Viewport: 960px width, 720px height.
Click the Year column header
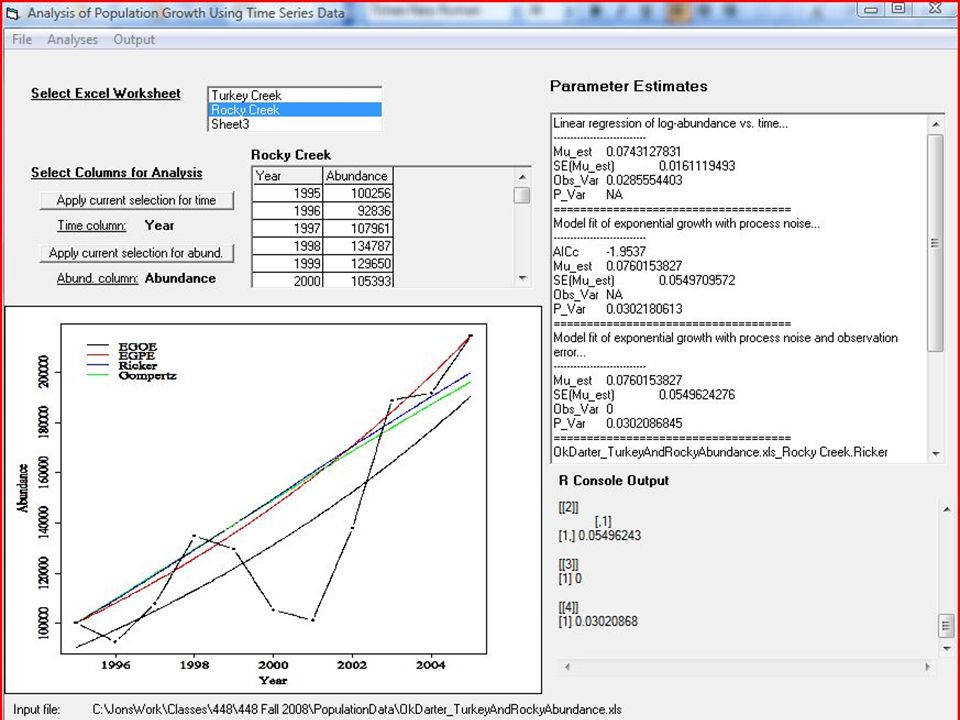click(287, 176)
